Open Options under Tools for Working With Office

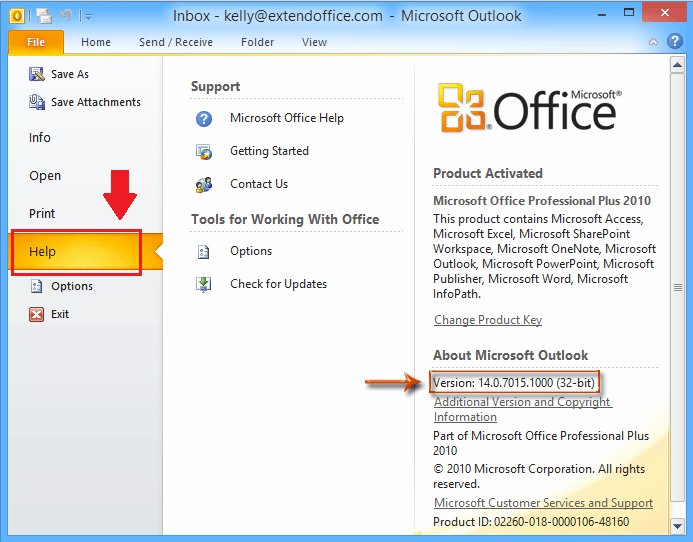point(251,251)
